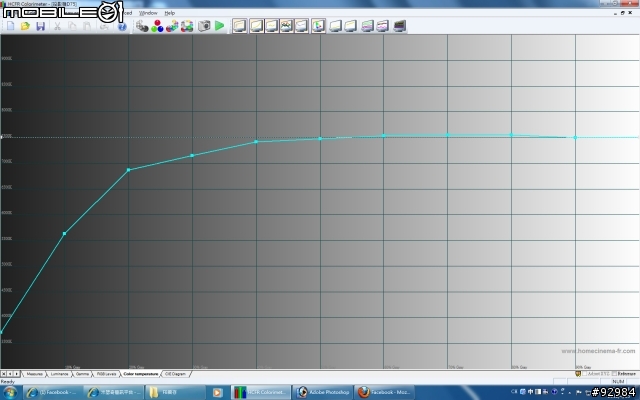Open help with the blue question icon
The height and width of the screenshot is (400, 640).
point(122,27)
